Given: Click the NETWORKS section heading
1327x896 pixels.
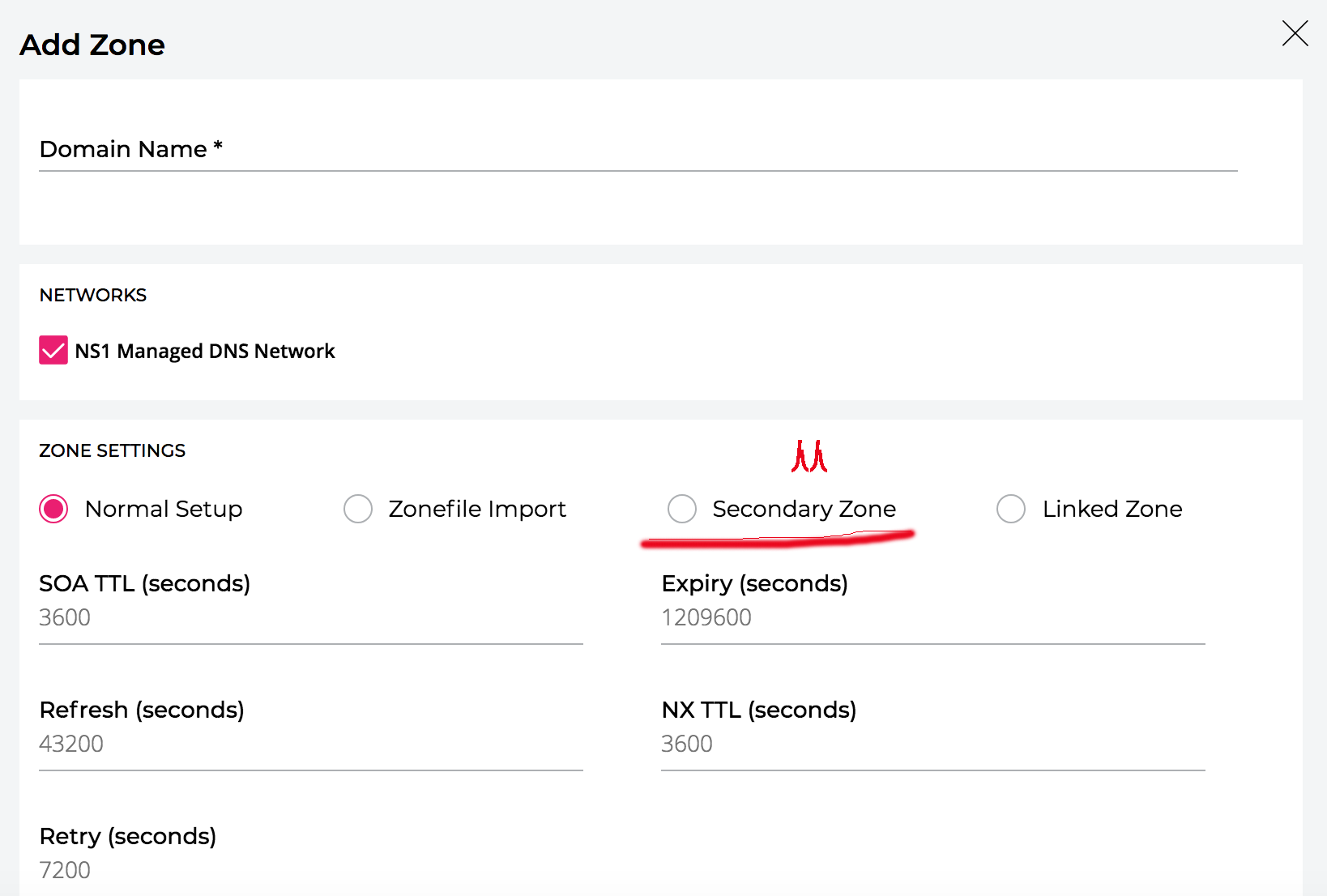Looking at the screenshot, I should pos(93,296).
